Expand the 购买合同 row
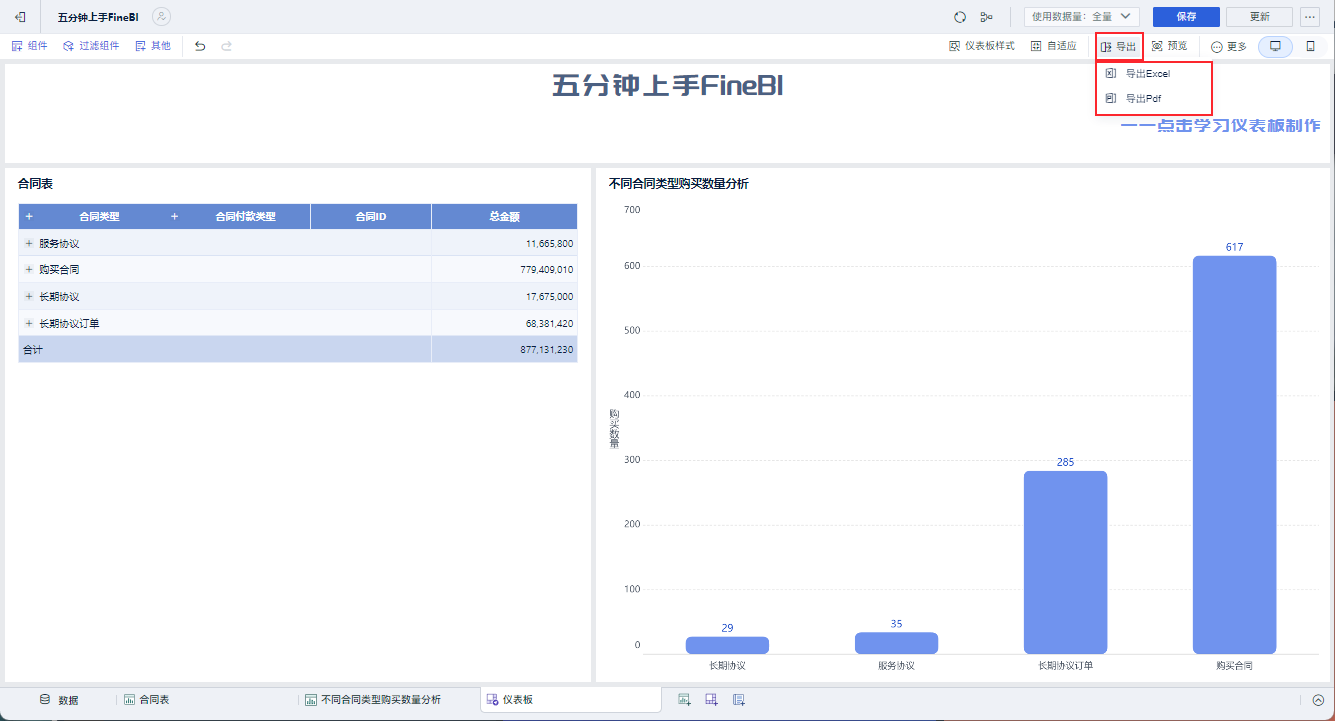The image size is (1335, 721). [29, 270]
